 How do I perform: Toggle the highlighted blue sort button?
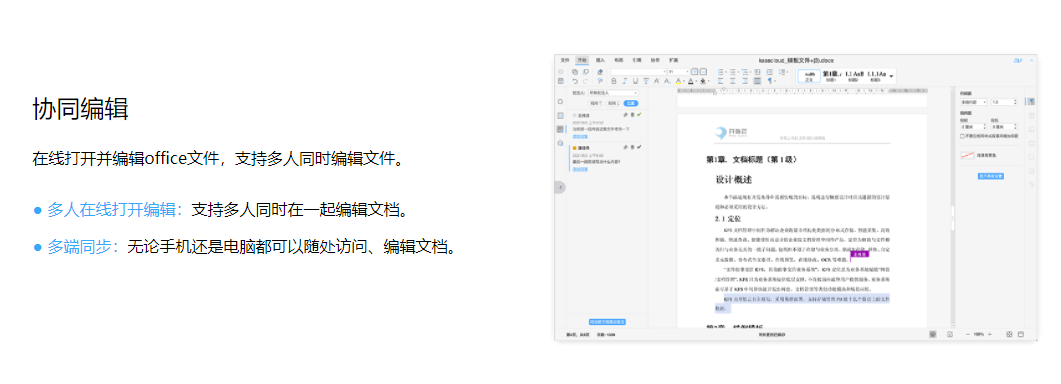[x=631, y=103]
